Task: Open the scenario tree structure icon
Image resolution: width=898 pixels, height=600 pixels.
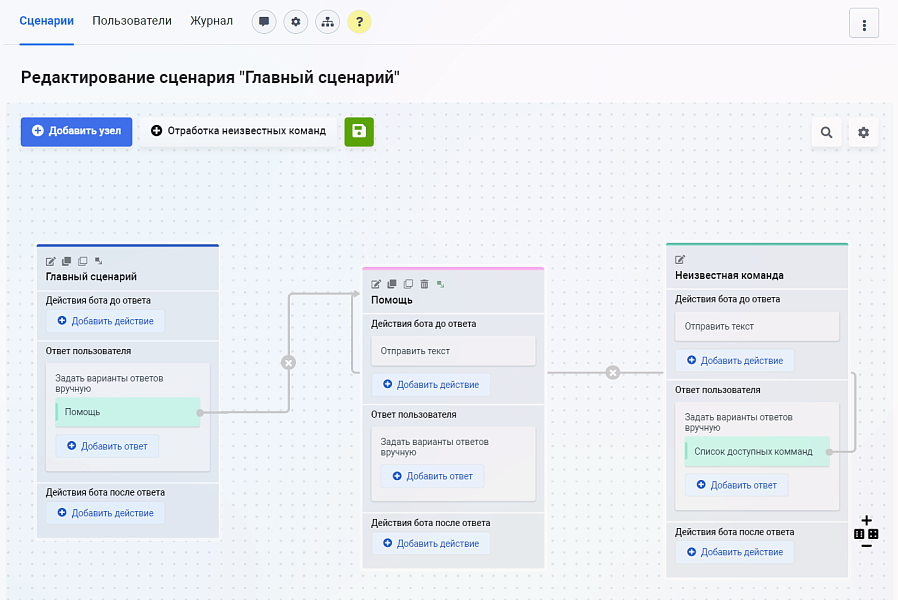Action: (x=327, y=21)
